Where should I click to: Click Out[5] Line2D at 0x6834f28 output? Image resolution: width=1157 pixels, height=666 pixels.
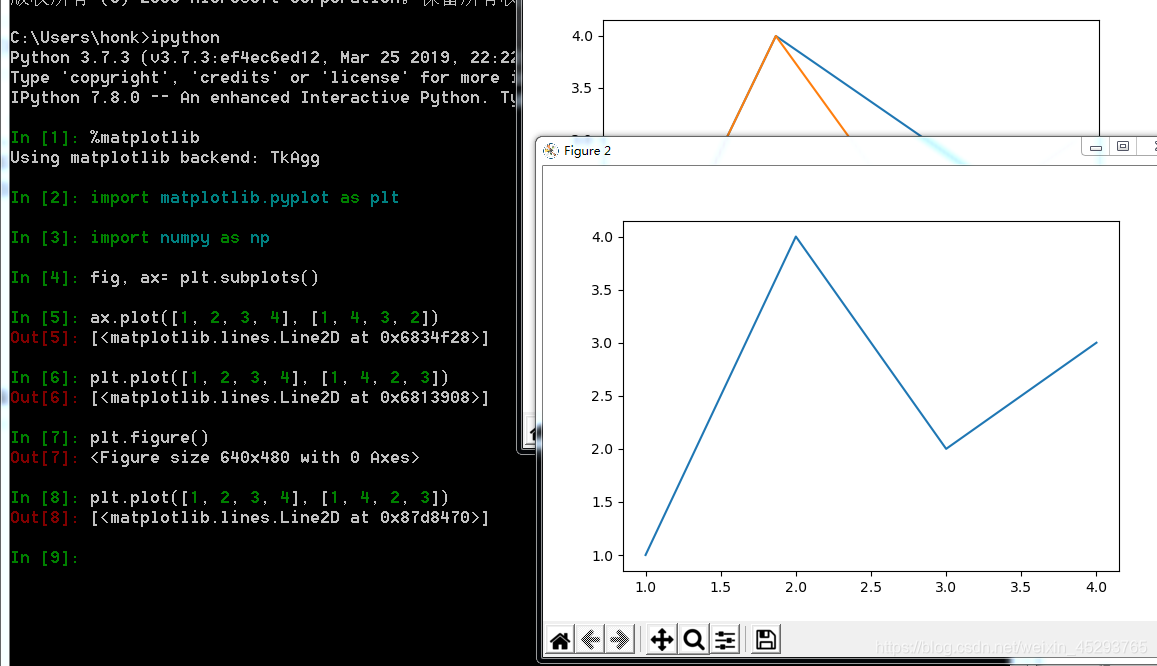tap(289, 338)
